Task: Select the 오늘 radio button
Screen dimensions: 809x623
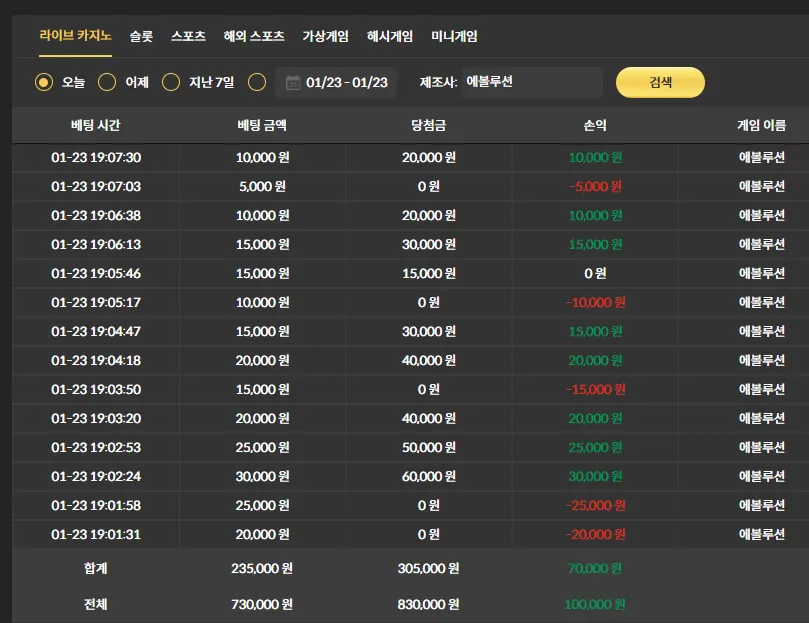Action: click(x=44, y=82)
